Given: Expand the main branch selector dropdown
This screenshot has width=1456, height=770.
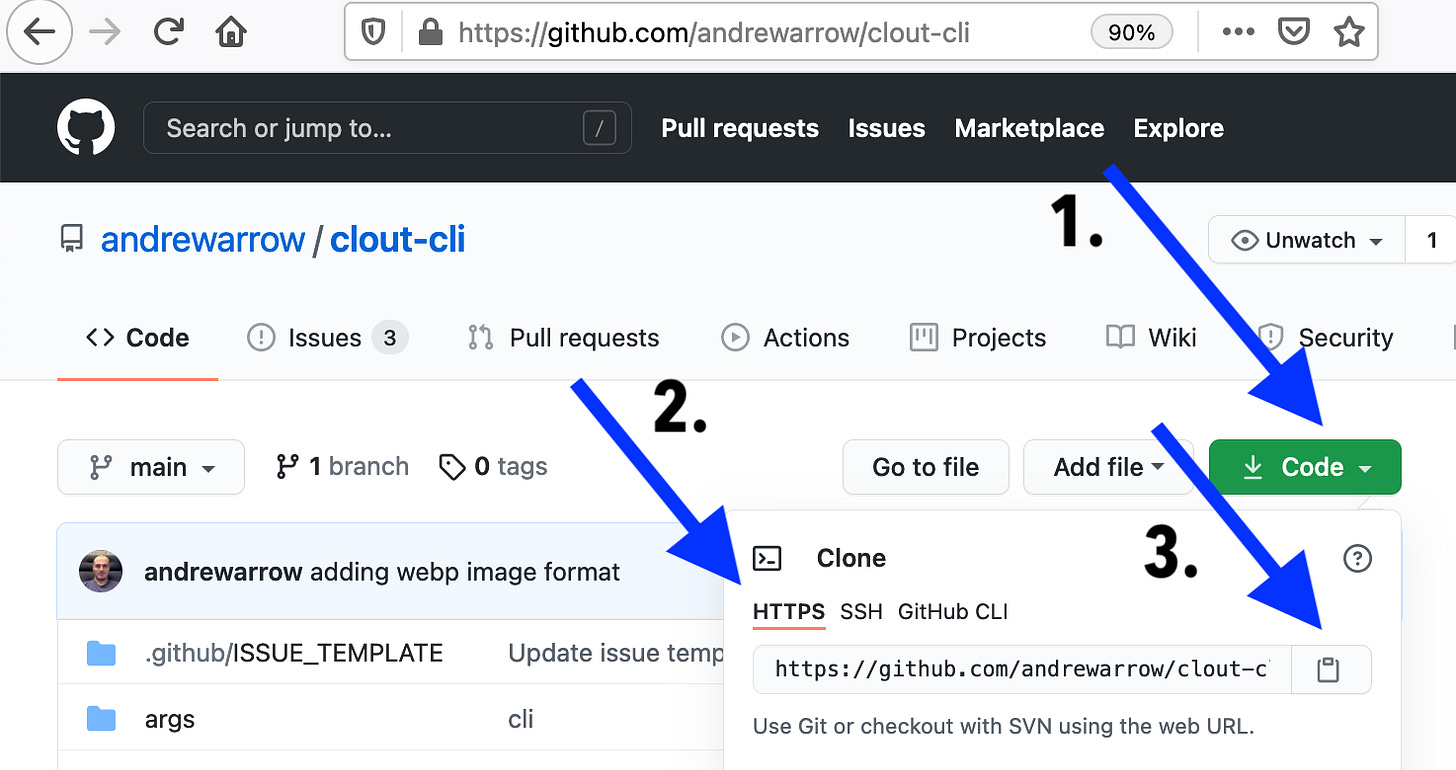Looking at the screenshot, I should 151,467.
